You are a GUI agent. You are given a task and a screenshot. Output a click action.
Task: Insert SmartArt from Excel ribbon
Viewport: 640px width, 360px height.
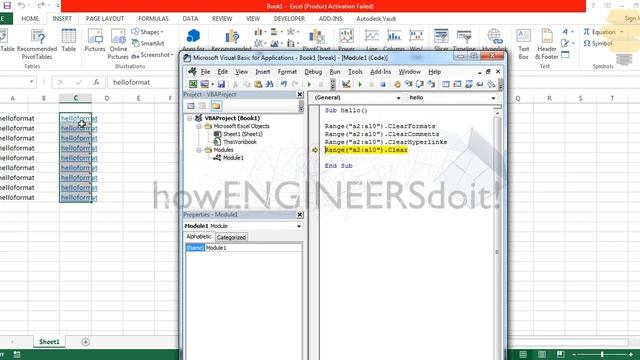148,43
